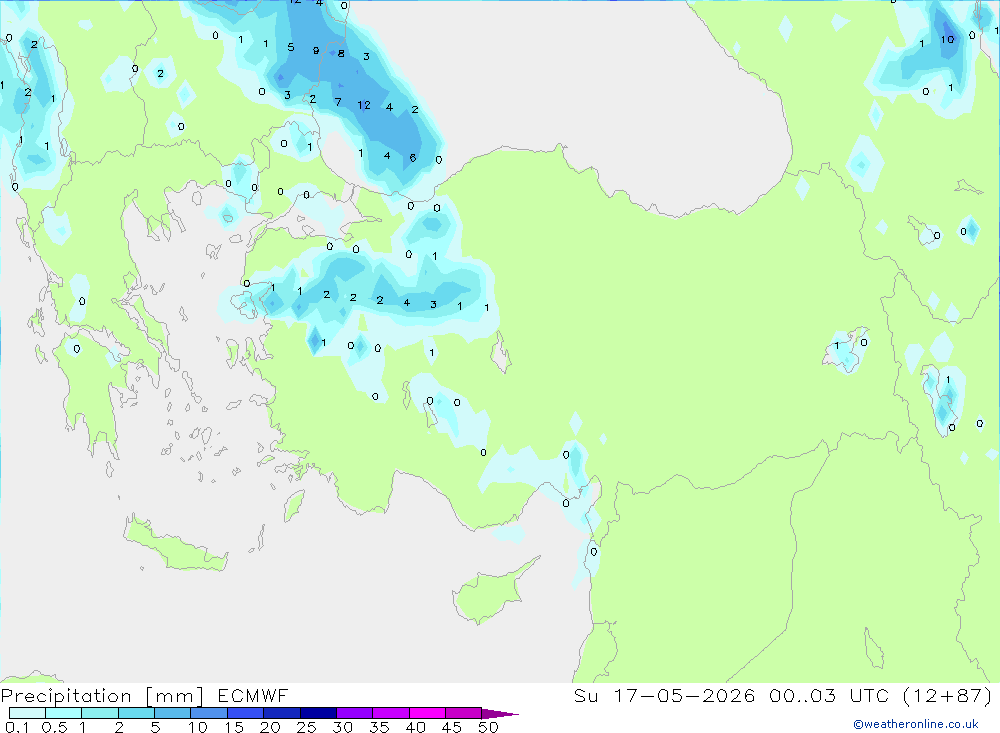Click the legend label '20'
1000x733 pixels.
click(270, 727)
